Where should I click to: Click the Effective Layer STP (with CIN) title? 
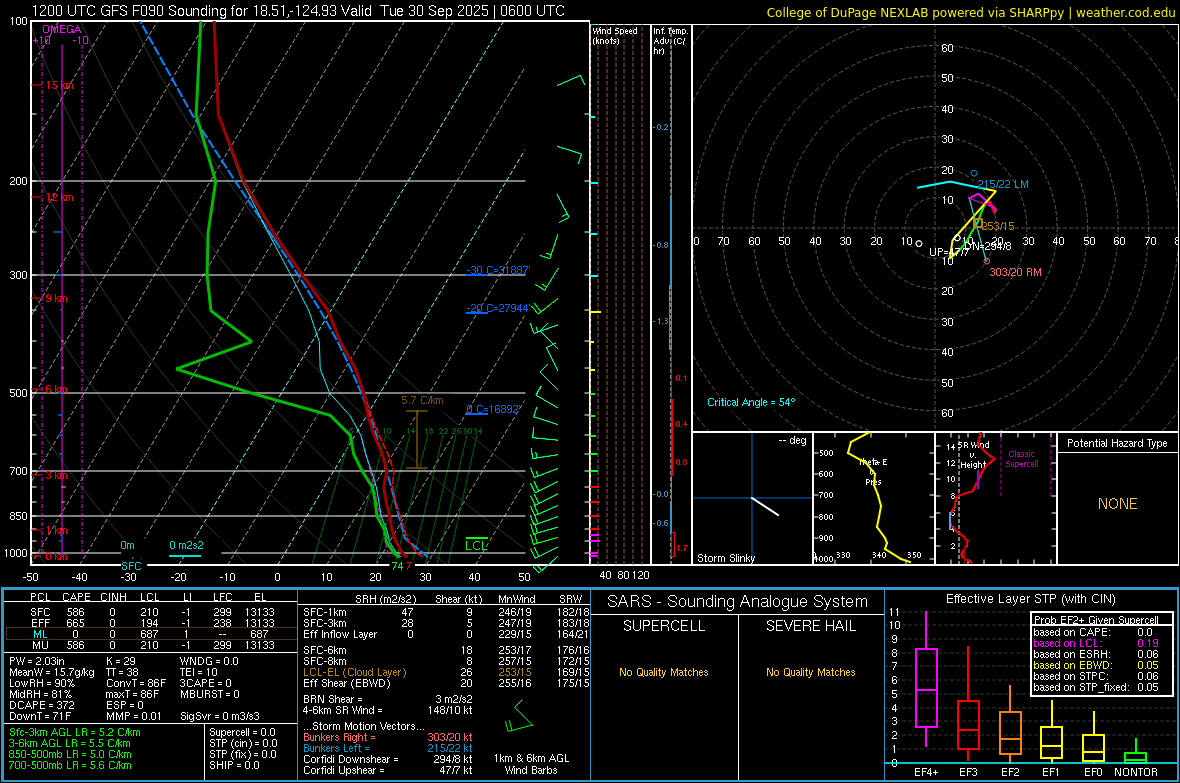point(1030,599)
